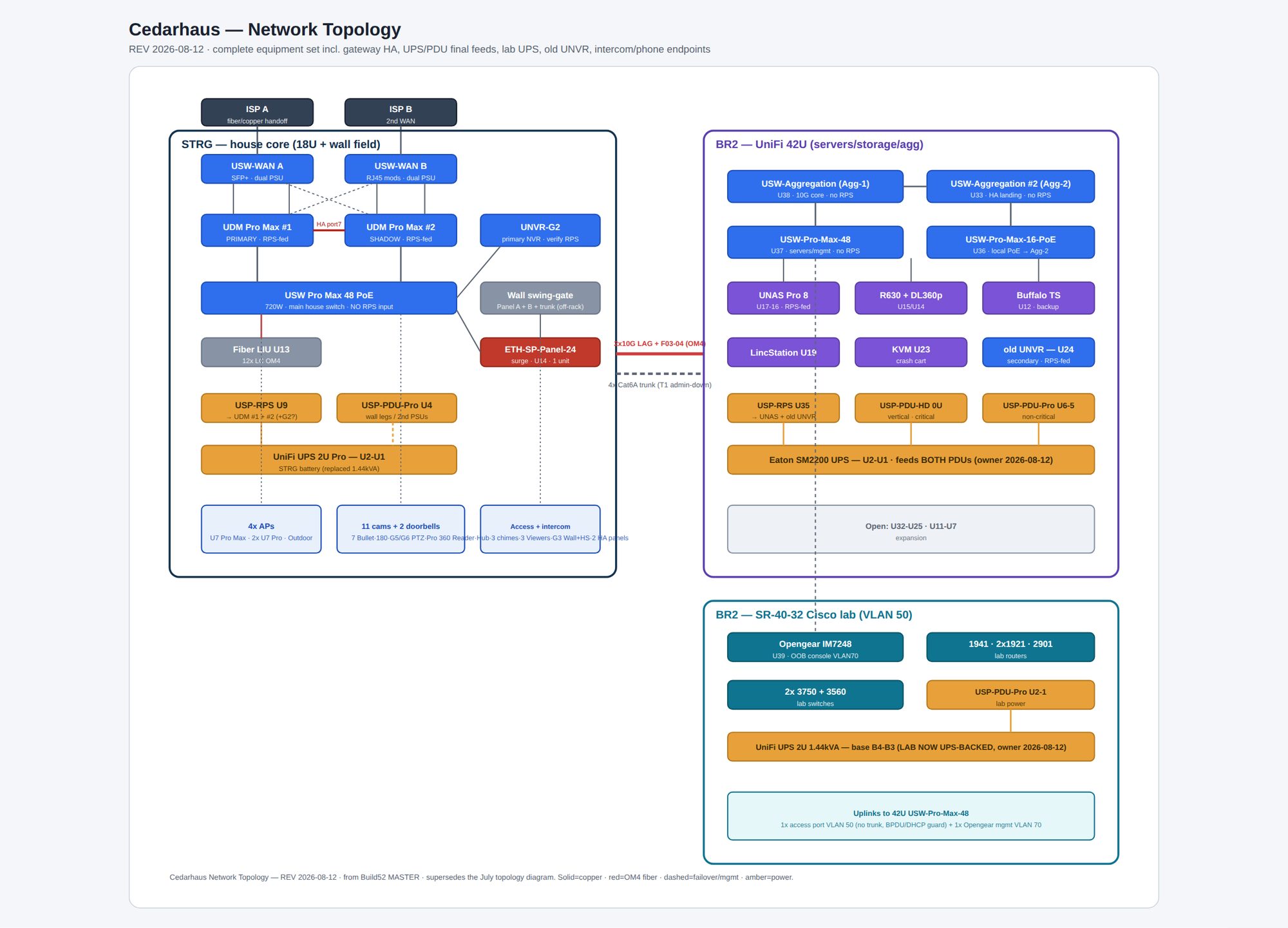Click the Eaton SM2200 UPS bar
This screenshot has height=928, width=1288.
tap(911, 460)
